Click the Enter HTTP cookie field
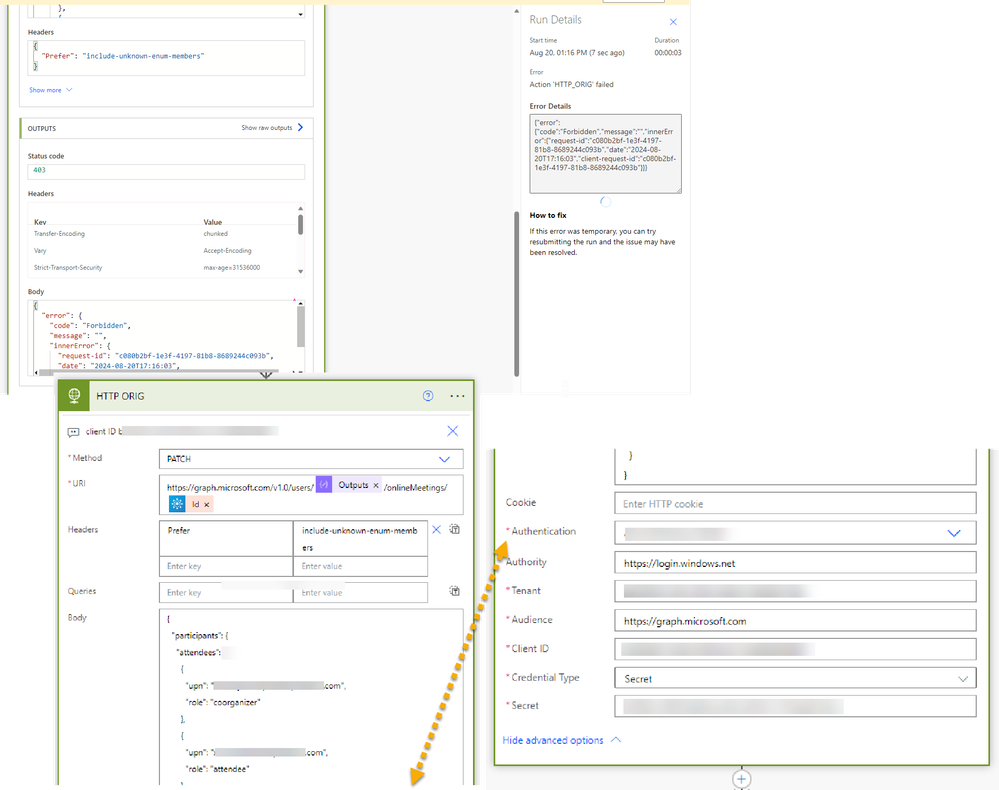 click(795, 503)
